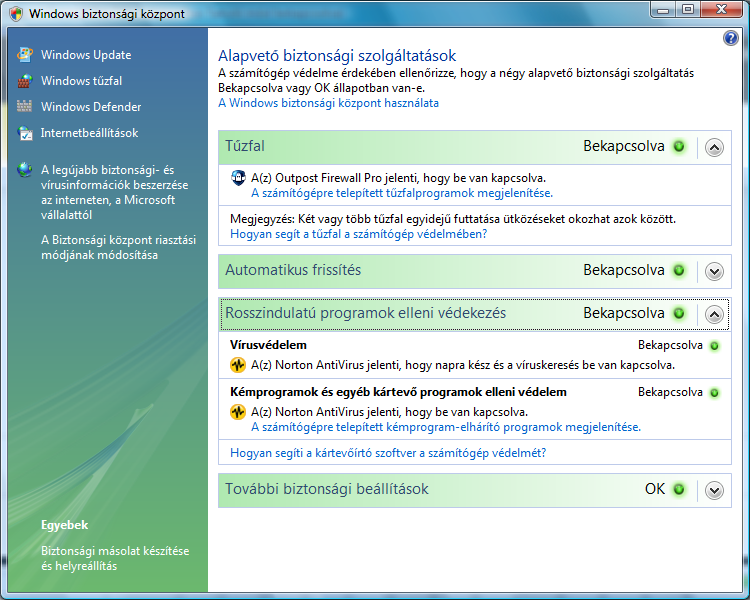This screenshot has width=750, height=600.
Task: Collapse the Tűzfal section
Action: coord(714,147)
